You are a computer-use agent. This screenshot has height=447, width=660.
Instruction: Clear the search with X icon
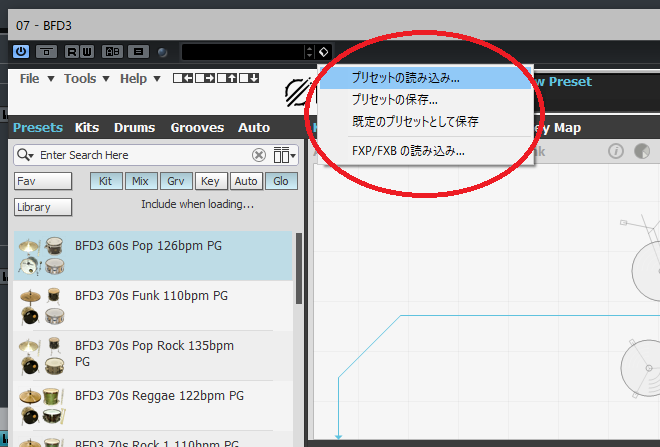tap(258, 155)
